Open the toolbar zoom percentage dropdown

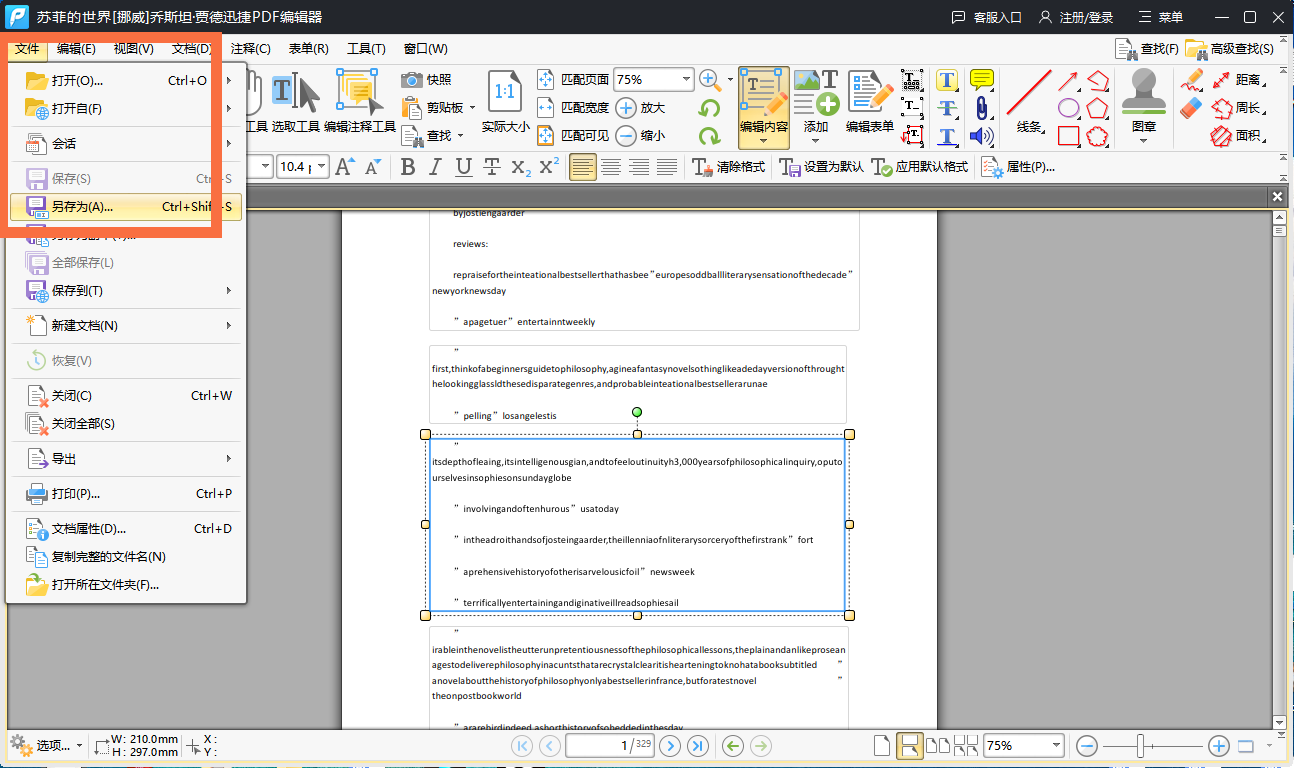click(x=686, y=80)
